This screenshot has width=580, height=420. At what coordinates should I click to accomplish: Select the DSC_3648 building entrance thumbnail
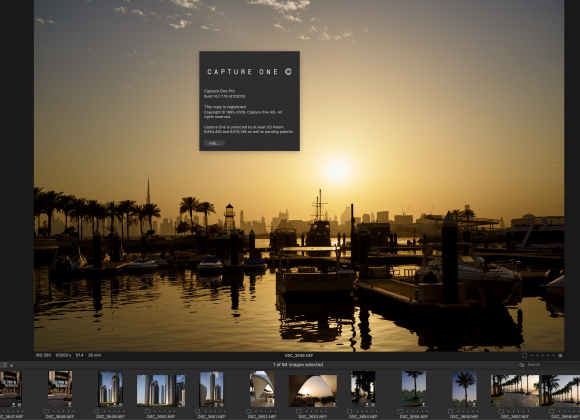pos(60,389)
